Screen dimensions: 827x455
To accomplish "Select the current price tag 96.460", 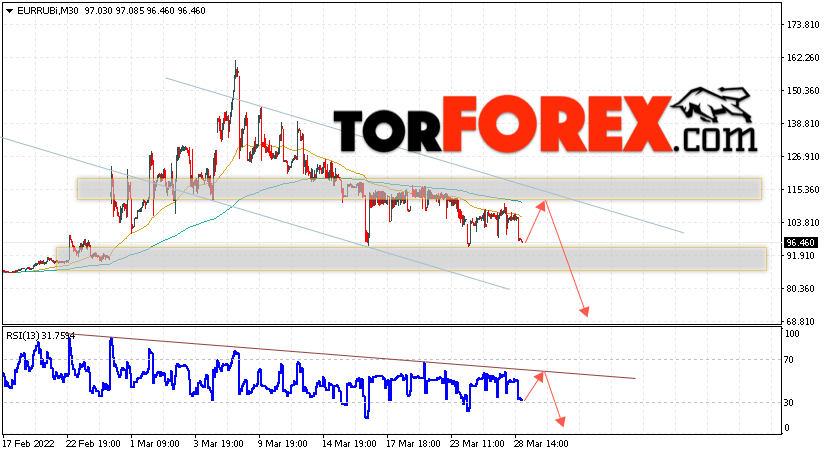I will (x=800, y=243).
